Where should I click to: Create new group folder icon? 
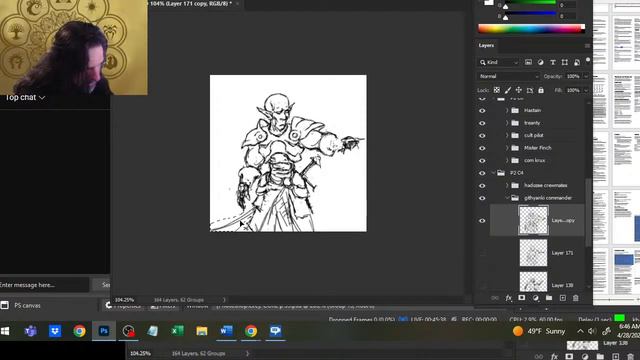pyautogui.click(x=549, y=298)
